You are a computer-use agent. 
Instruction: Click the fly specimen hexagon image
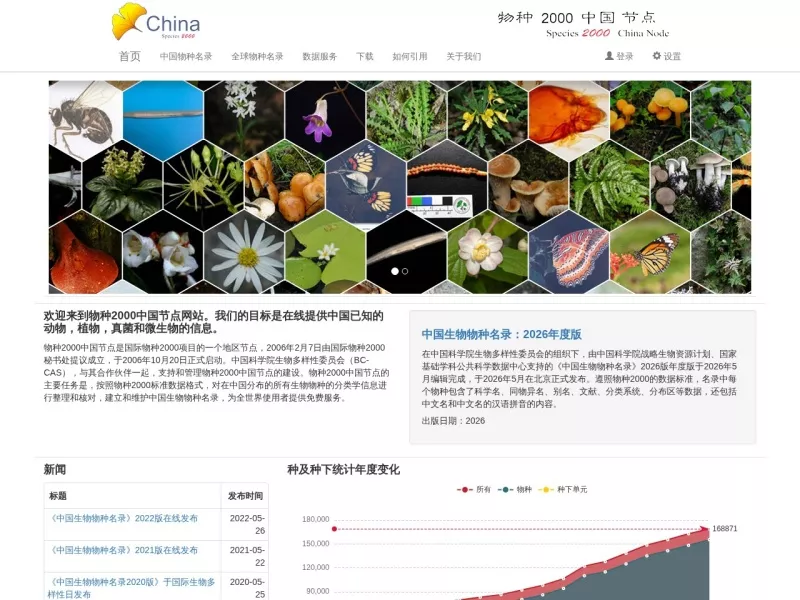click(84, 120)
